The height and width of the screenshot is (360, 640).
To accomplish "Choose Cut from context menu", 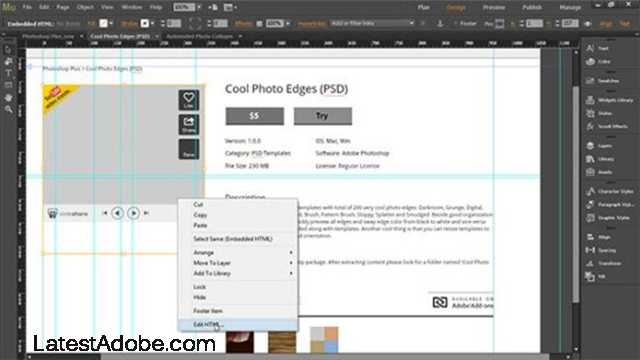I will 238,204.
